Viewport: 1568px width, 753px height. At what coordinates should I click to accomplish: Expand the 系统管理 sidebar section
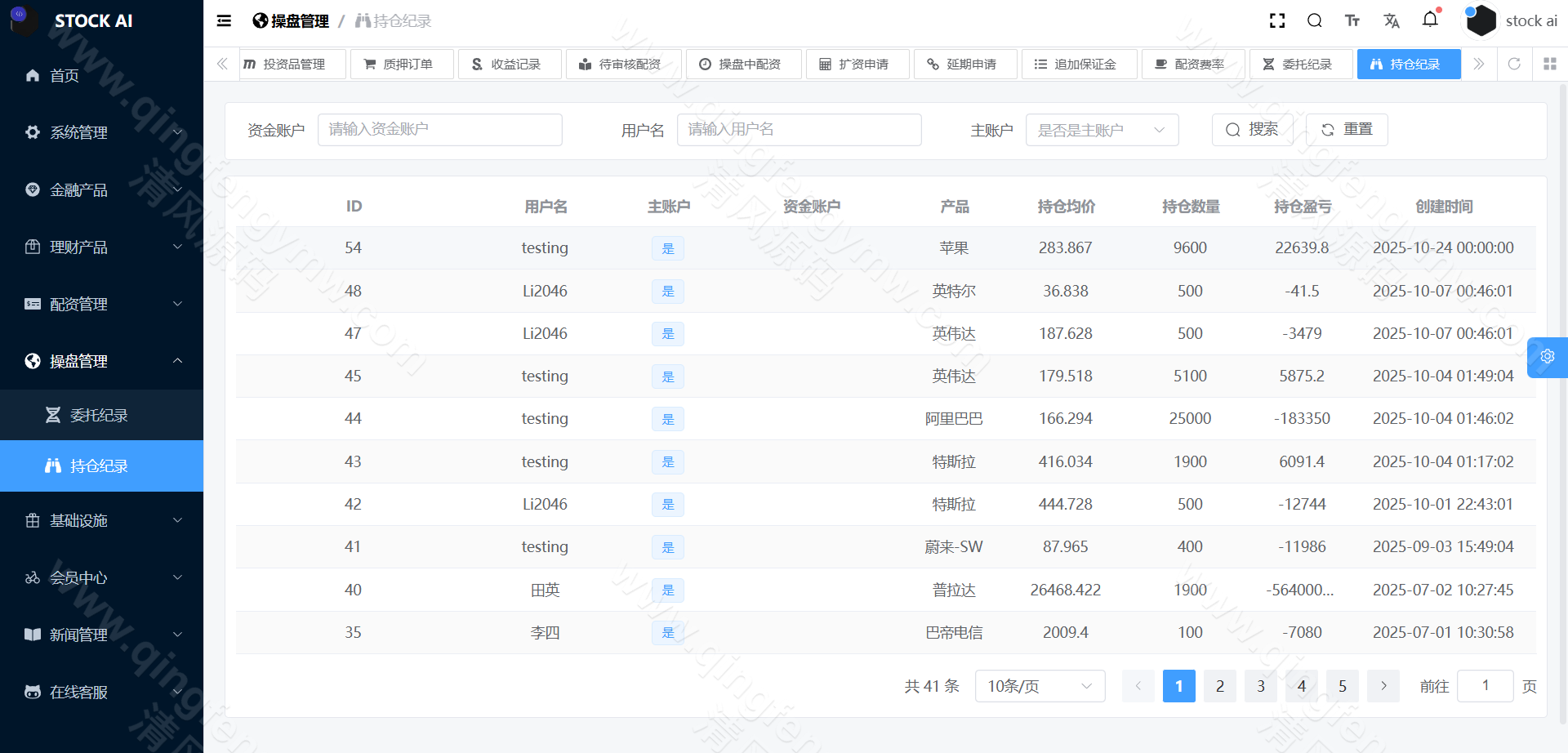tap(78, 132)
